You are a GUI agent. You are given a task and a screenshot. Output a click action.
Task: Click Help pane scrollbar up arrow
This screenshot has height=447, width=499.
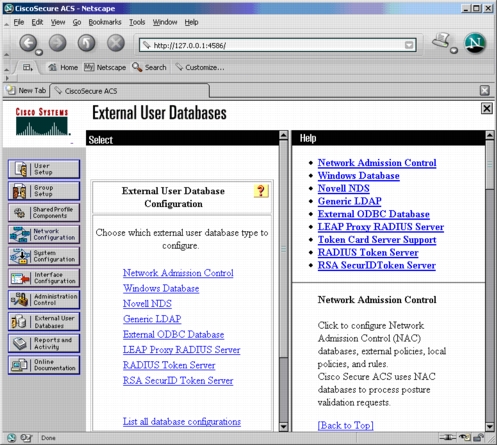click(x=490, y=135)
